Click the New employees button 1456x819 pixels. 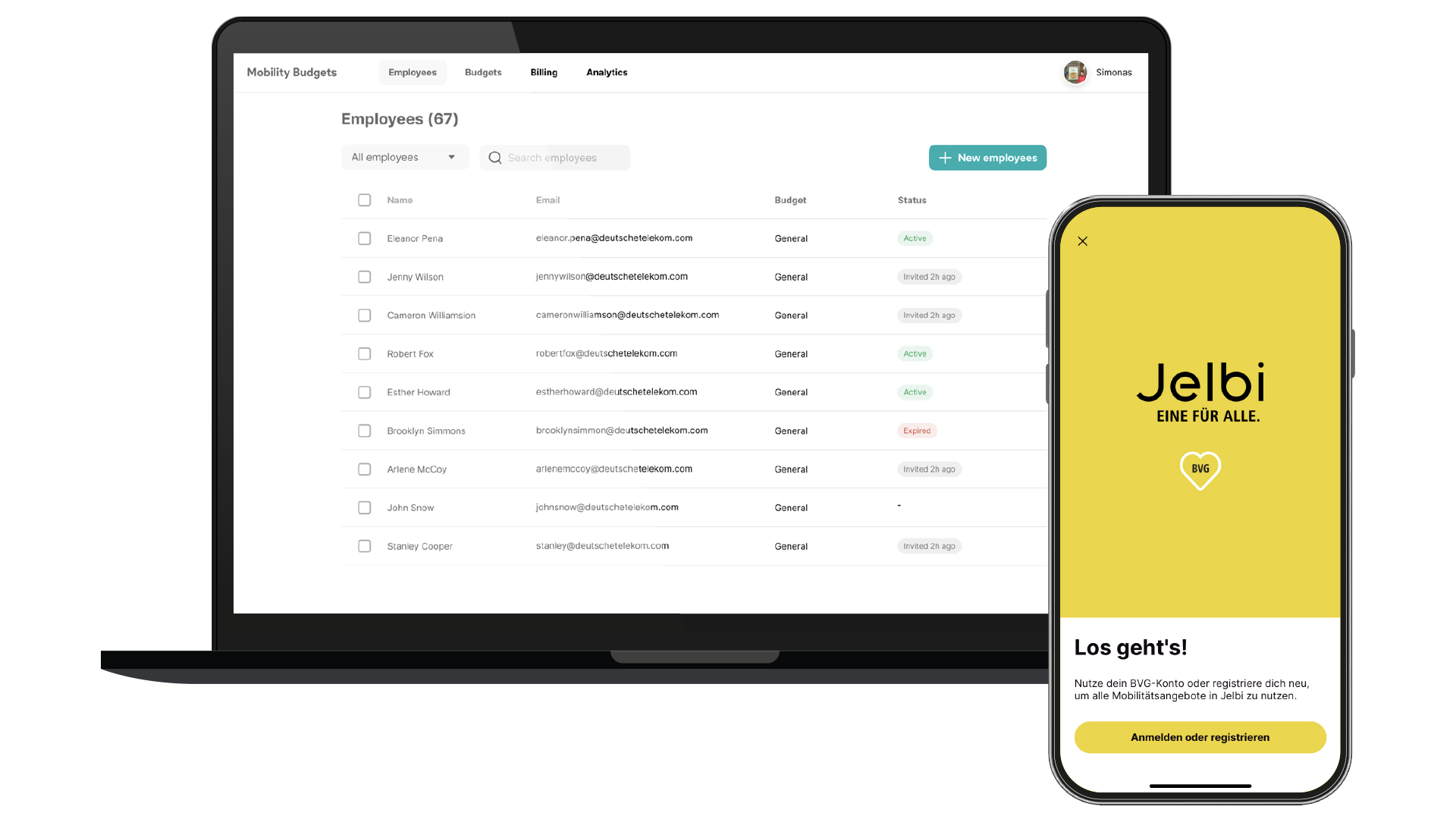(988, 157)
